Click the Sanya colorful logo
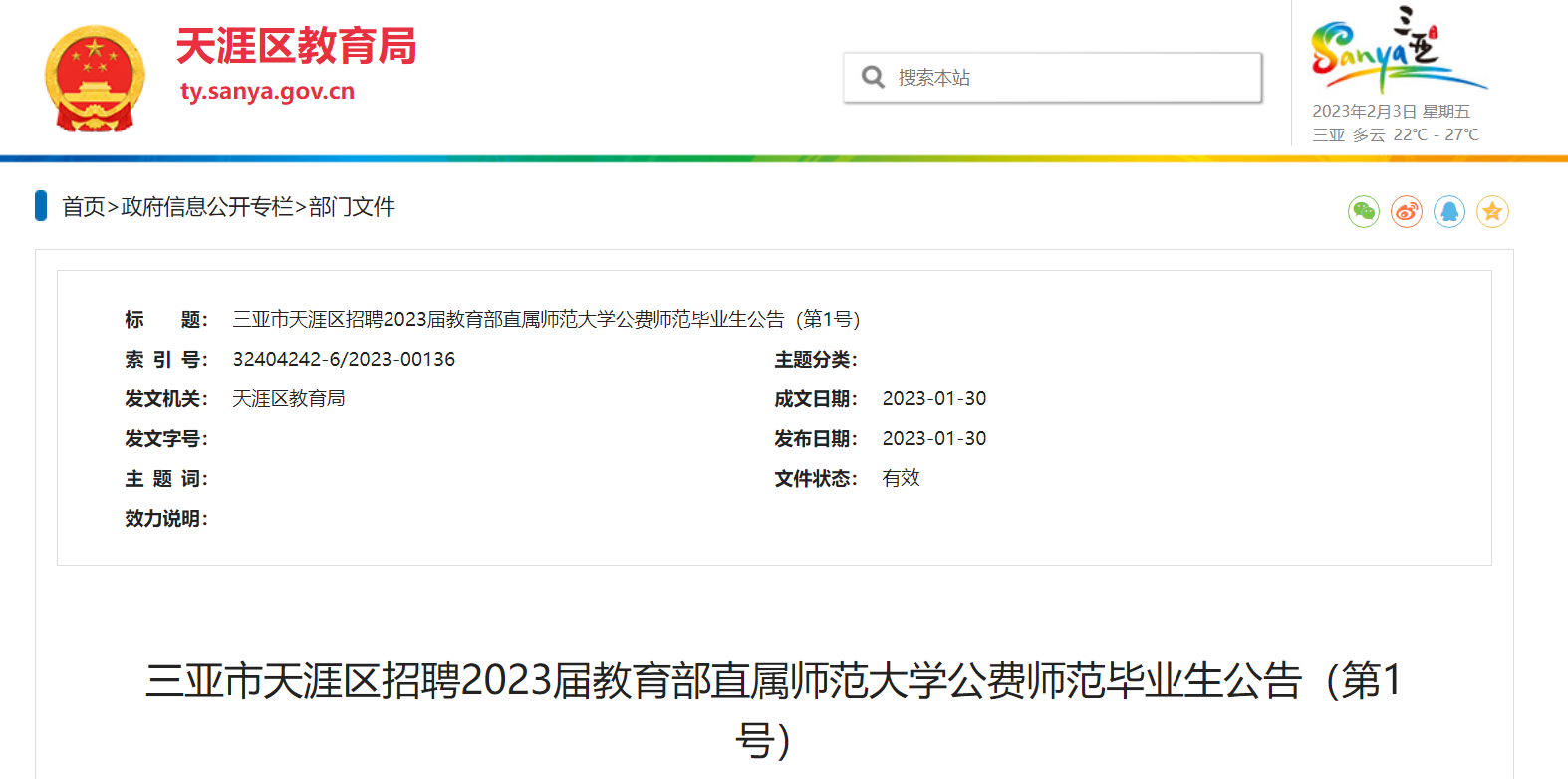 coord(1399,50)
